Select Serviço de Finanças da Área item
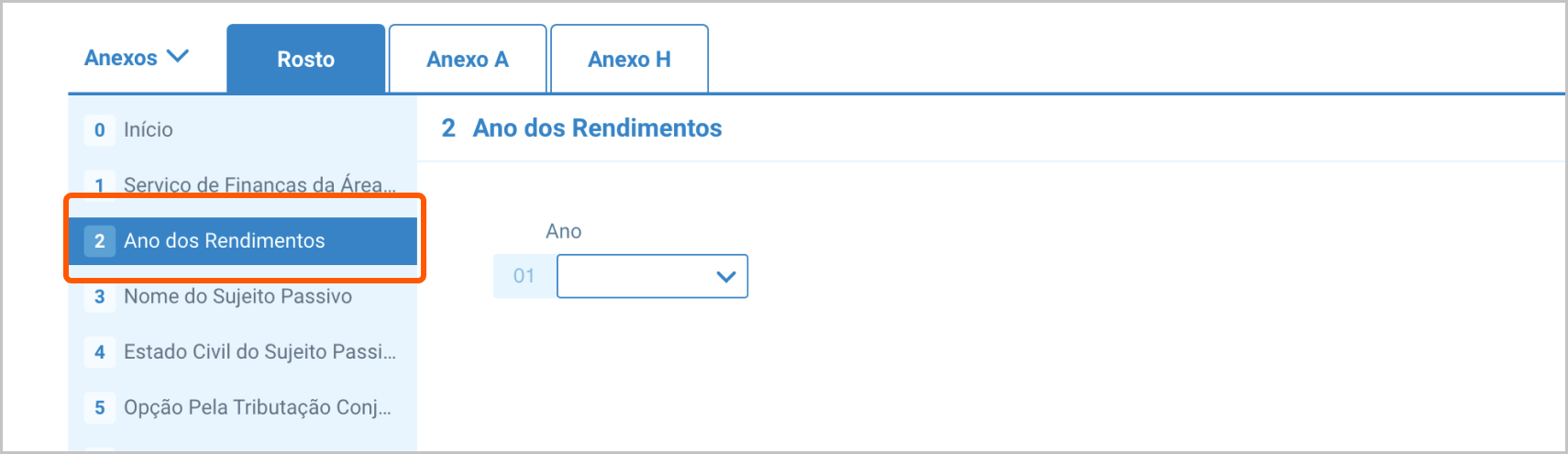 [259, 185]
